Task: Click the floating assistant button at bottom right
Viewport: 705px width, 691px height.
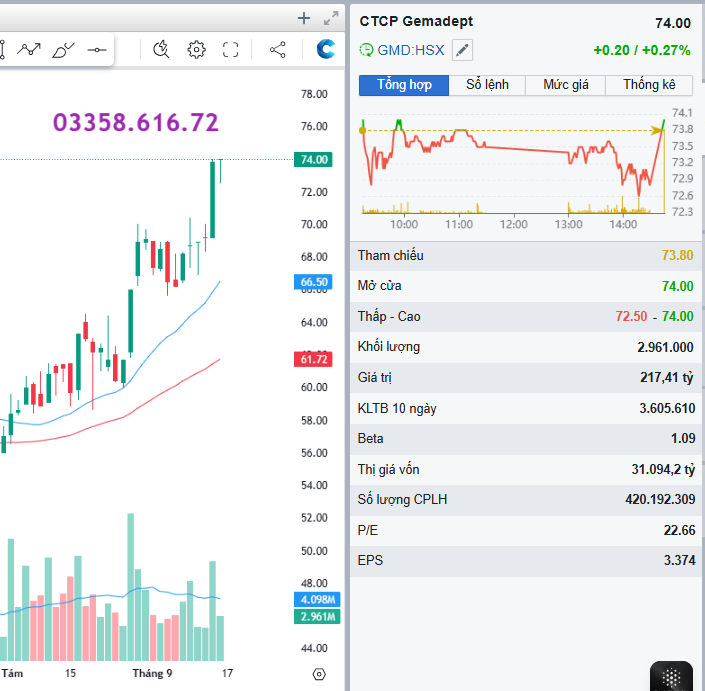Action: click(x=672, y=676)
